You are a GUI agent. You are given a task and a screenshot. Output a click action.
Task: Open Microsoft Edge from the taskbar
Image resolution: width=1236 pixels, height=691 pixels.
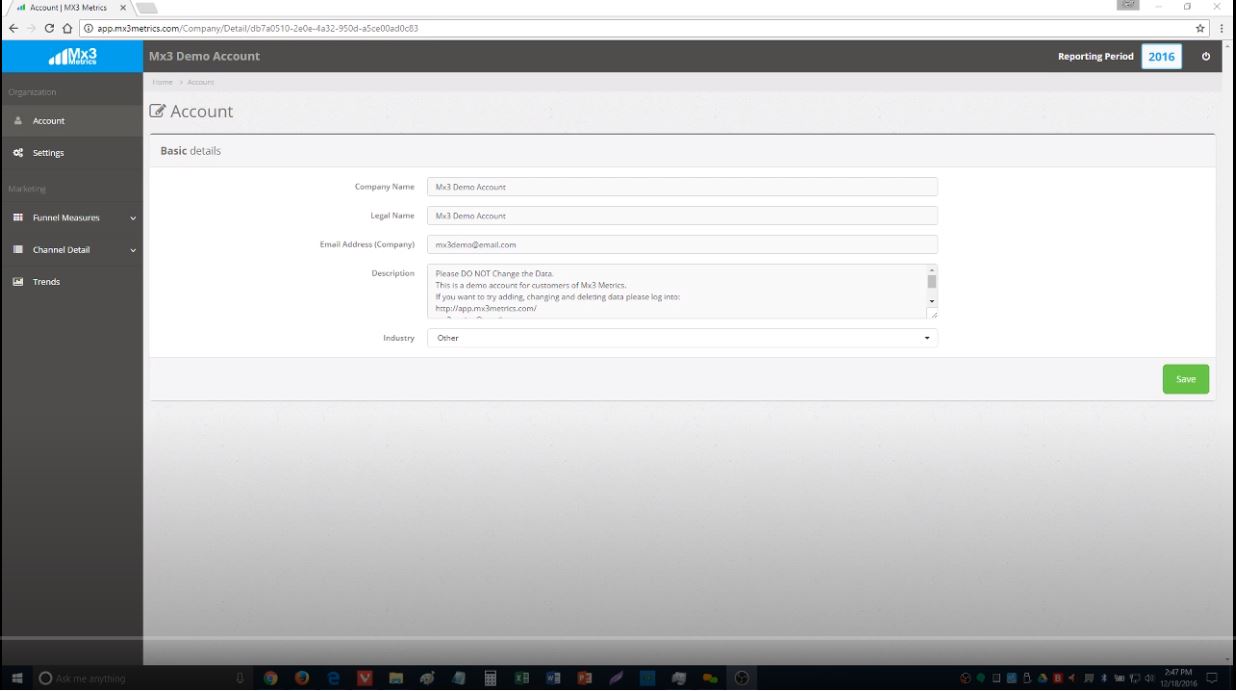point(333,678)
